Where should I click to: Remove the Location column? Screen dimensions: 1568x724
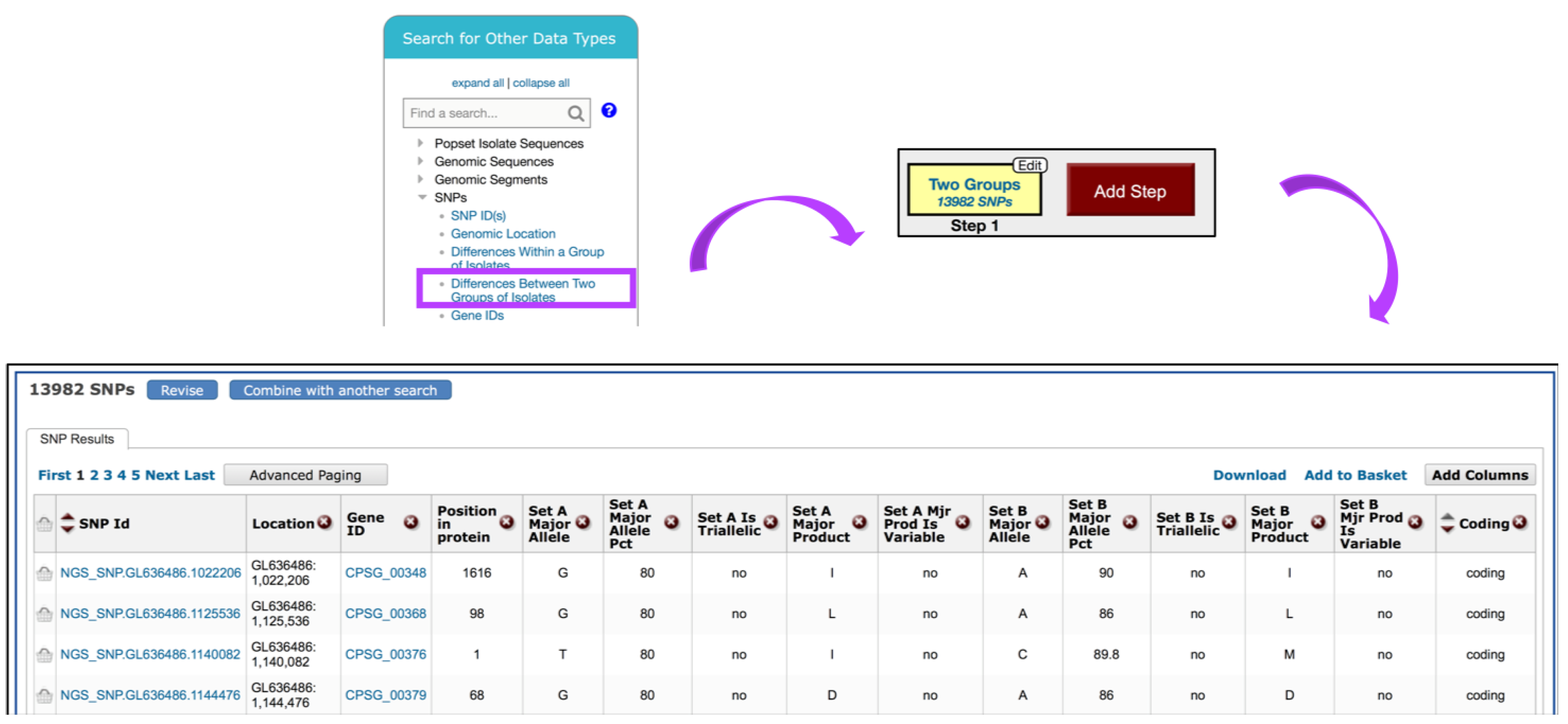pos(325,522)
